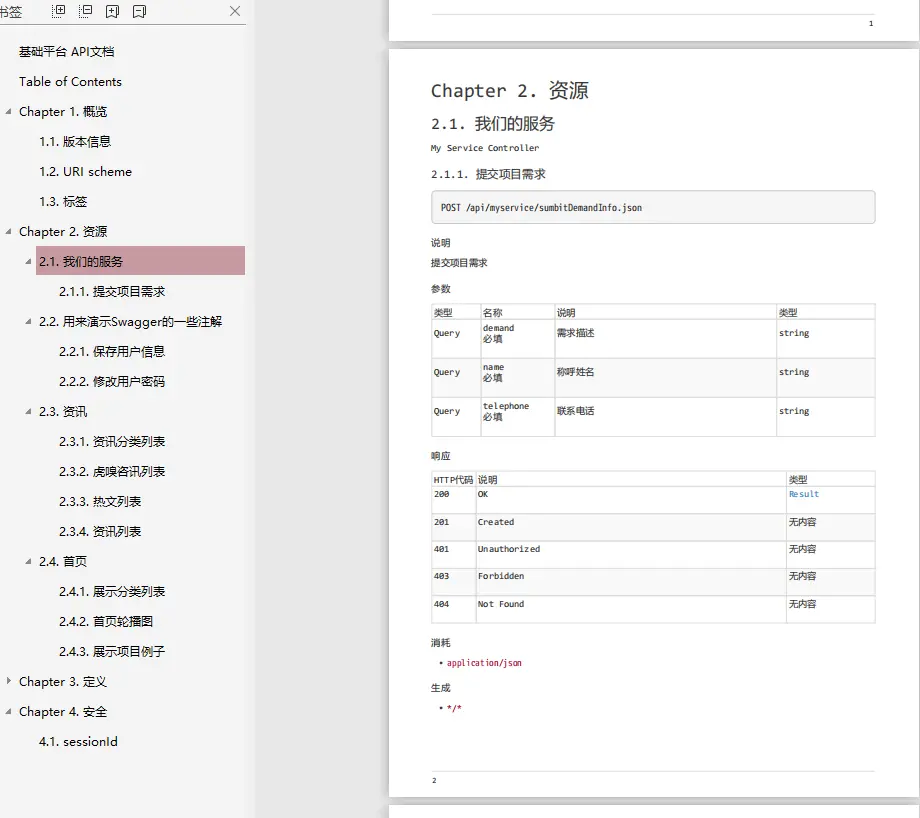Viewport: 920px width, 818px height.
Task: Go to bookmark 1.1. 版本信息
Action: [75, 141]
